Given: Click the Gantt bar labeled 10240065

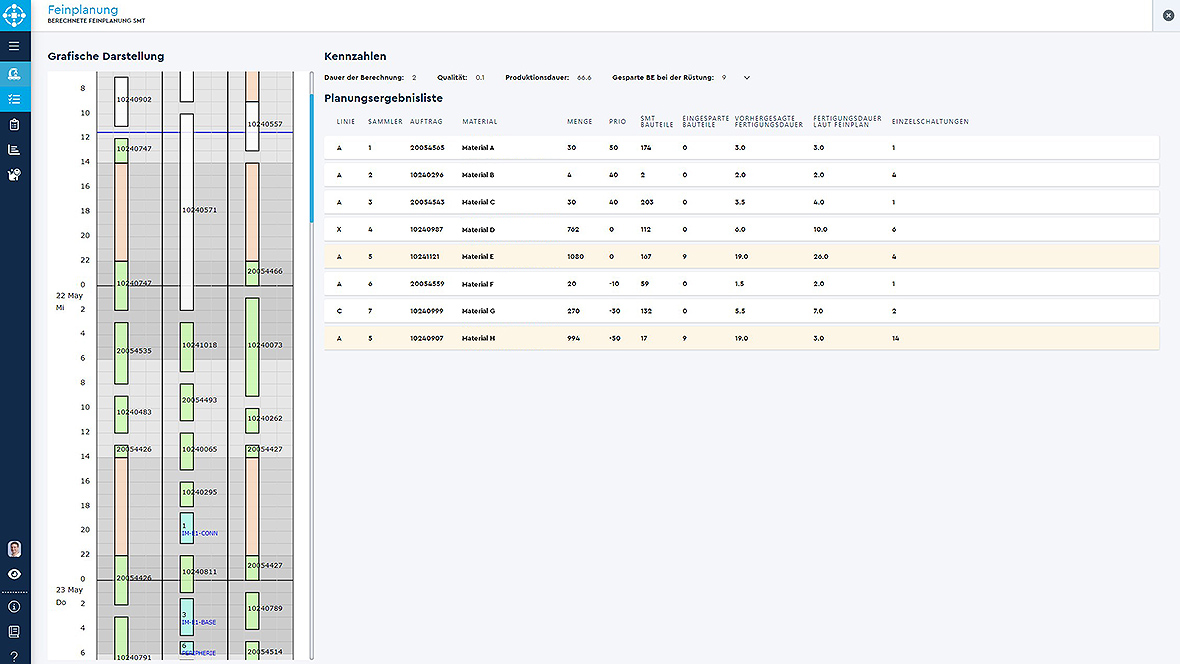Looking at the screenshot, I should [x=187, y=452].
